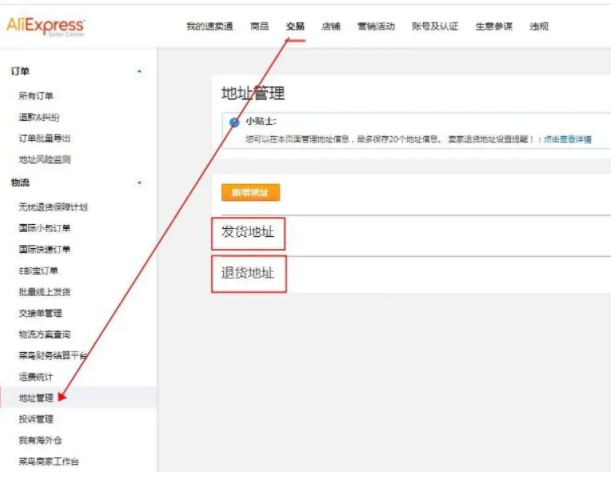
Task: Open 无忧退货保障计划 in sidebar
Action: pos(53,207)
